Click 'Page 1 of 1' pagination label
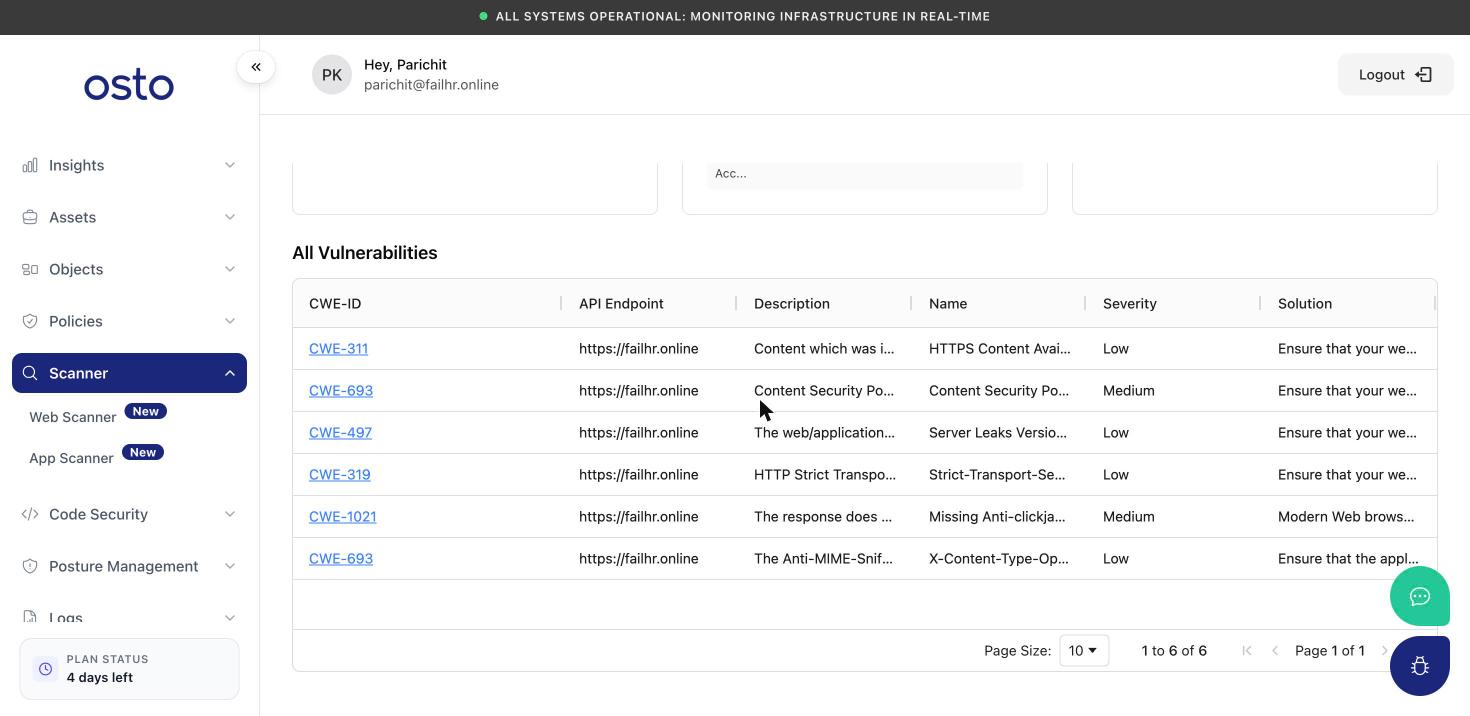The height and width of the screenshot is (716, 1470). (1330, 651)
